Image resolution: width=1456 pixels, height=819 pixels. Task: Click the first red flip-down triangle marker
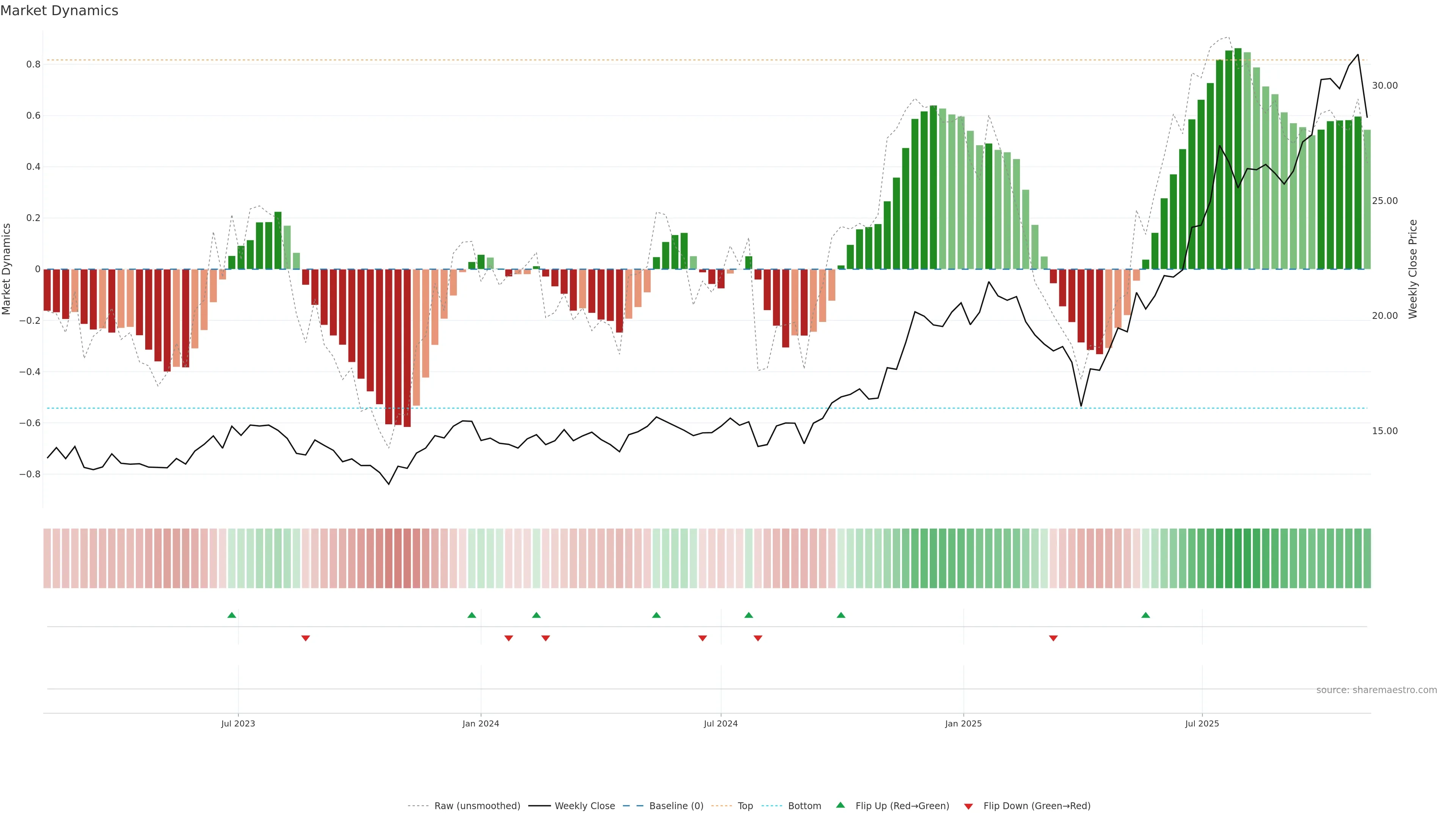306,638
